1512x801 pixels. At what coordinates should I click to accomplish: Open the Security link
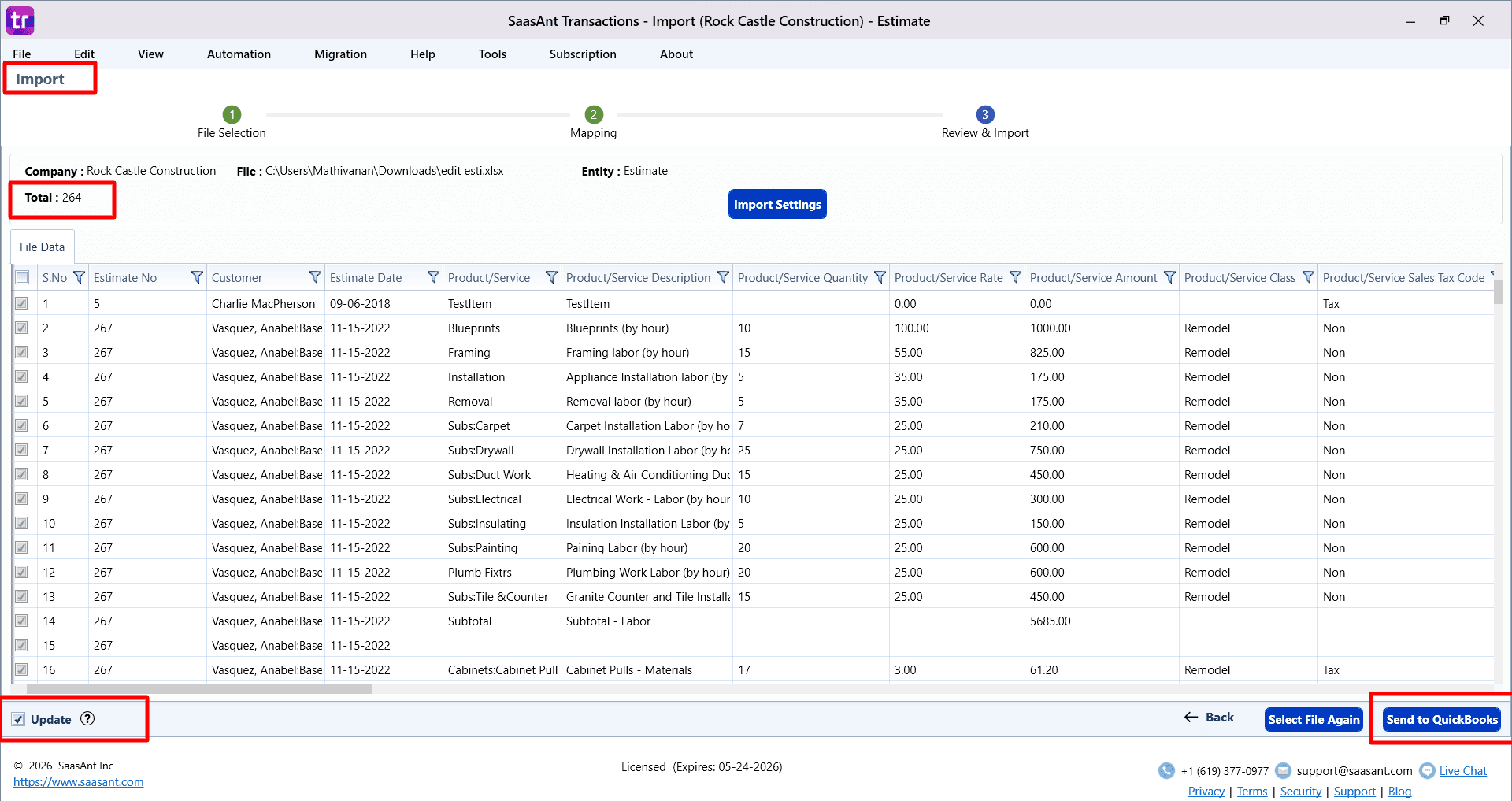click(1301, 792)
